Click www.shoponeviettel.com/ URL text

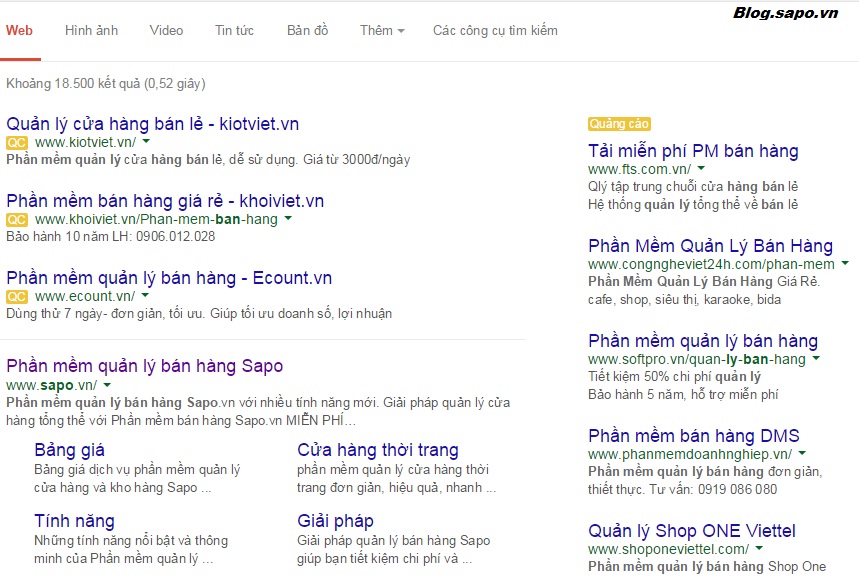coord(668,549)
